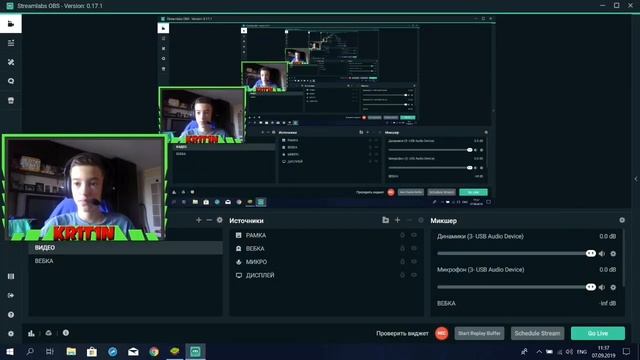Image resolution: width=640 pixels, height=360 pixels.
Task: Click Schedule Stream button
Action: click(x=537, y=333)
